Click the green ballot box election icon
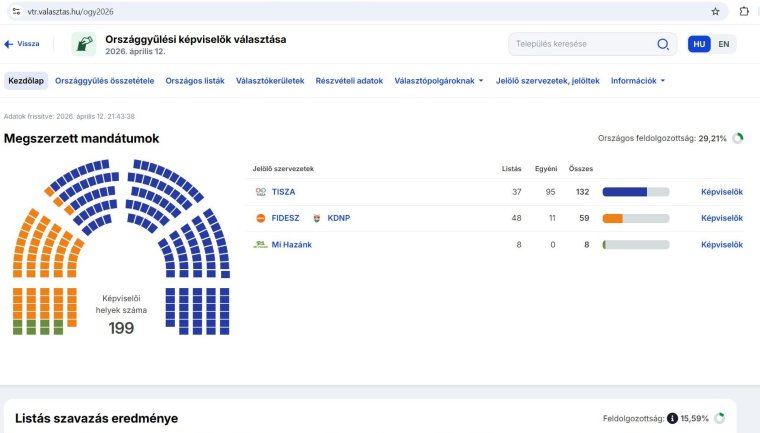 (84, 44)
